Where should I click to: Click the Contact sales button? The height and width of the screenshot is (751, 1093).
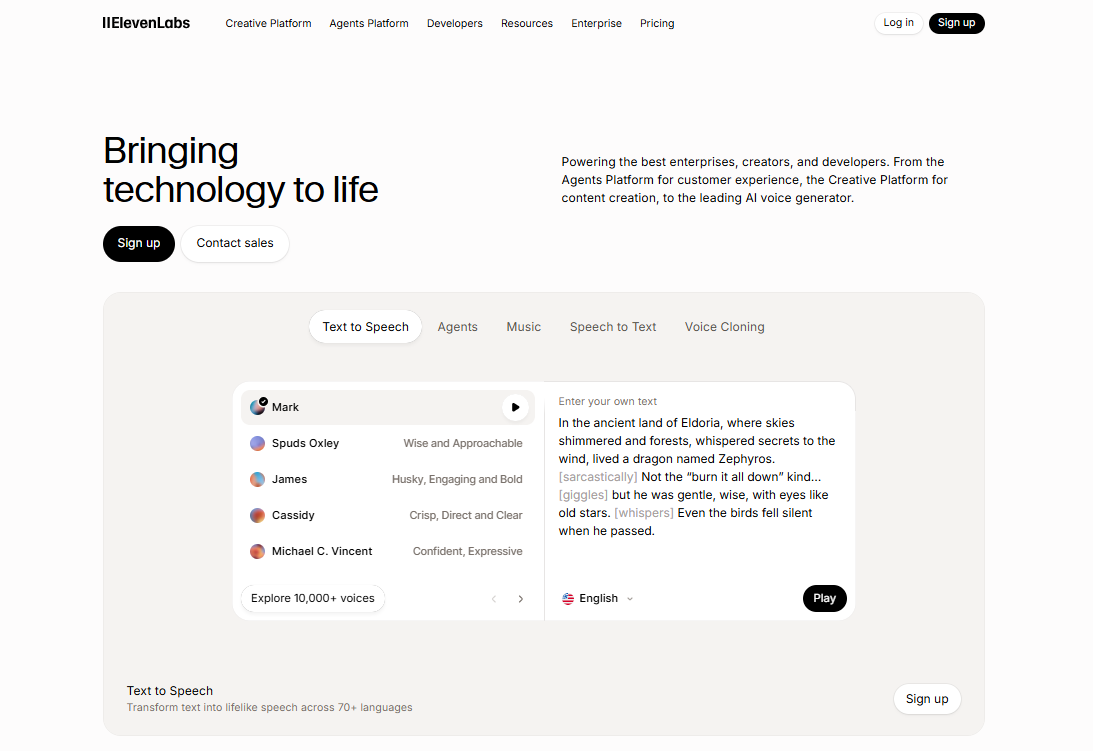[x=235, y=243]
